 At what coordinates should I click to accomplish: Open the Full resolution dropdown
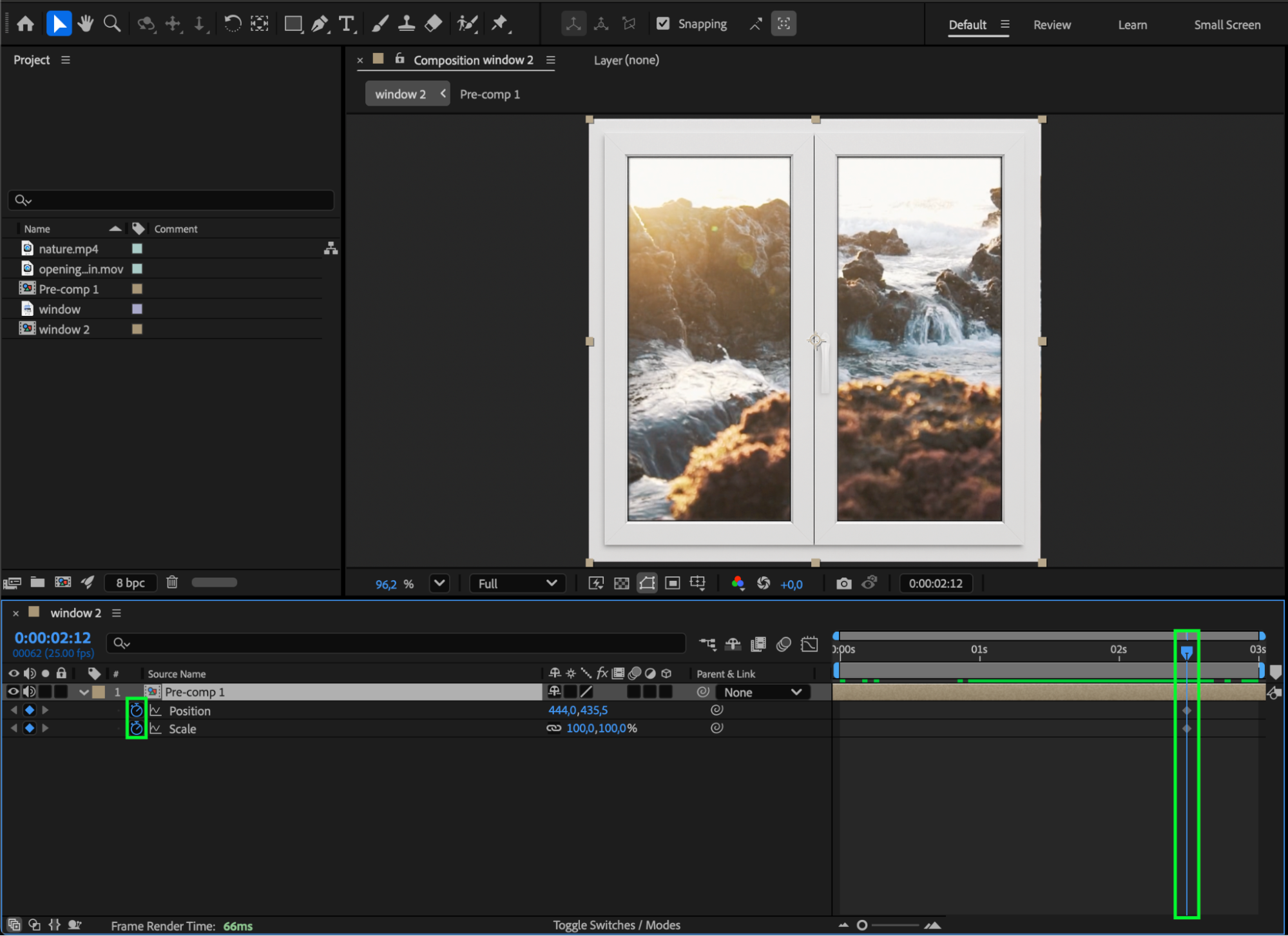tap(517, 583)
